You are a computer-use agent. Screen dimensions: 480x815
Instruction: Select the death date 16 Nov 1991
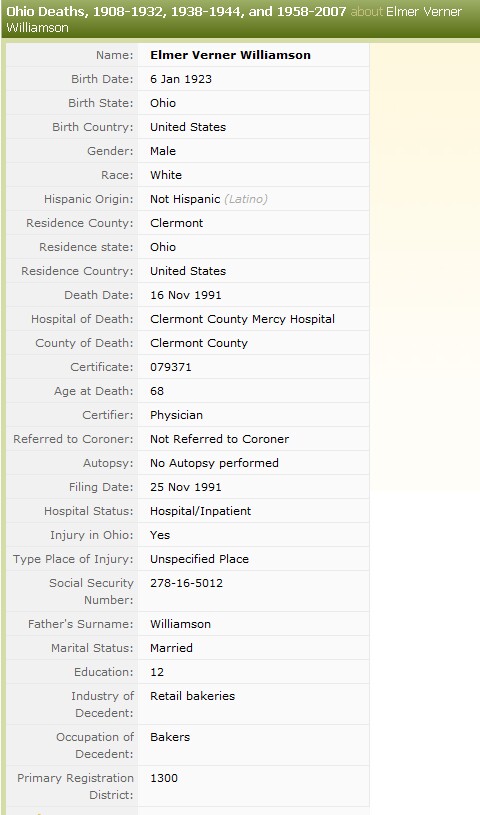pyautogui.click(x=186, y=295)
